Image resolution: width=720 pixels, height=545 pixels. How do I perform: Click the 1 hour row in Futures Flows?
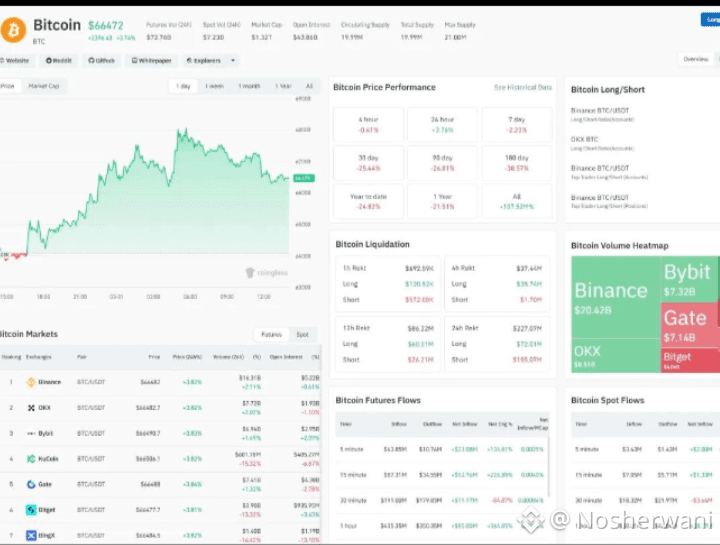[x=442, y=526]
